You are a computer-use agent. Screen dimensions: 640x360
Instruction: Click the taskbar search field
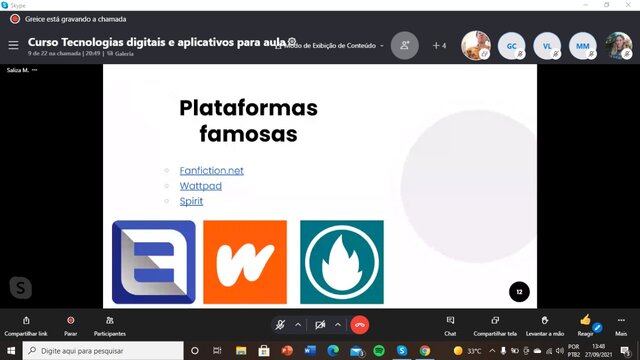(x=103, y=351)
